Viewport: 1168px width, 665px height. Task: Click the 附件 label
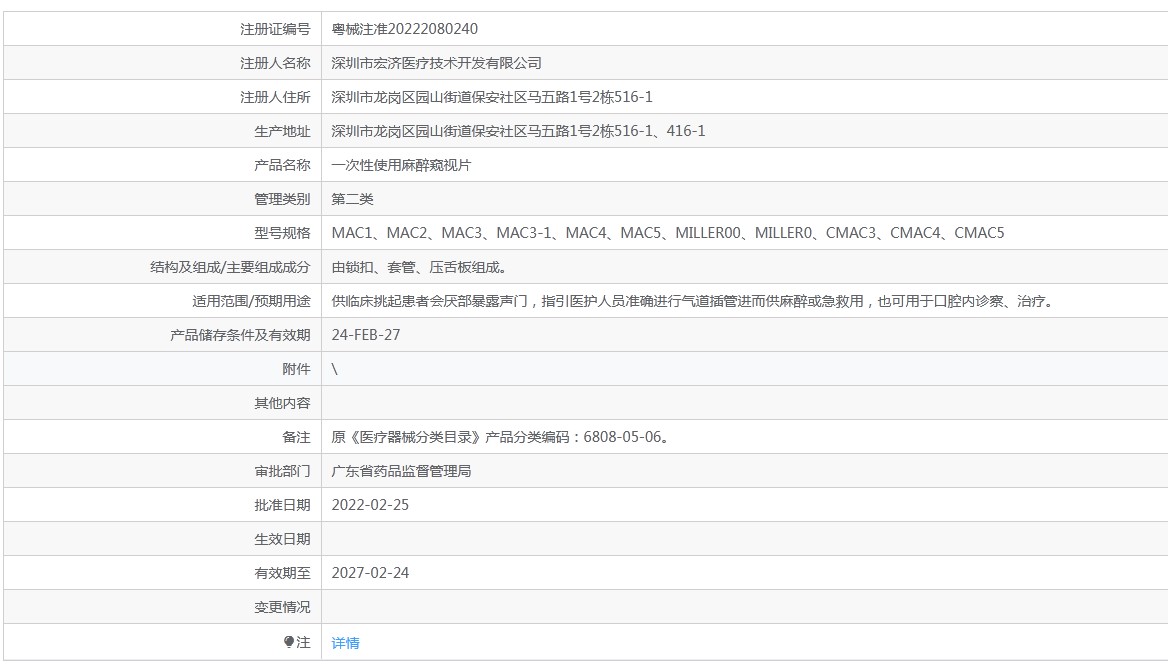click(x=296, y=369)
